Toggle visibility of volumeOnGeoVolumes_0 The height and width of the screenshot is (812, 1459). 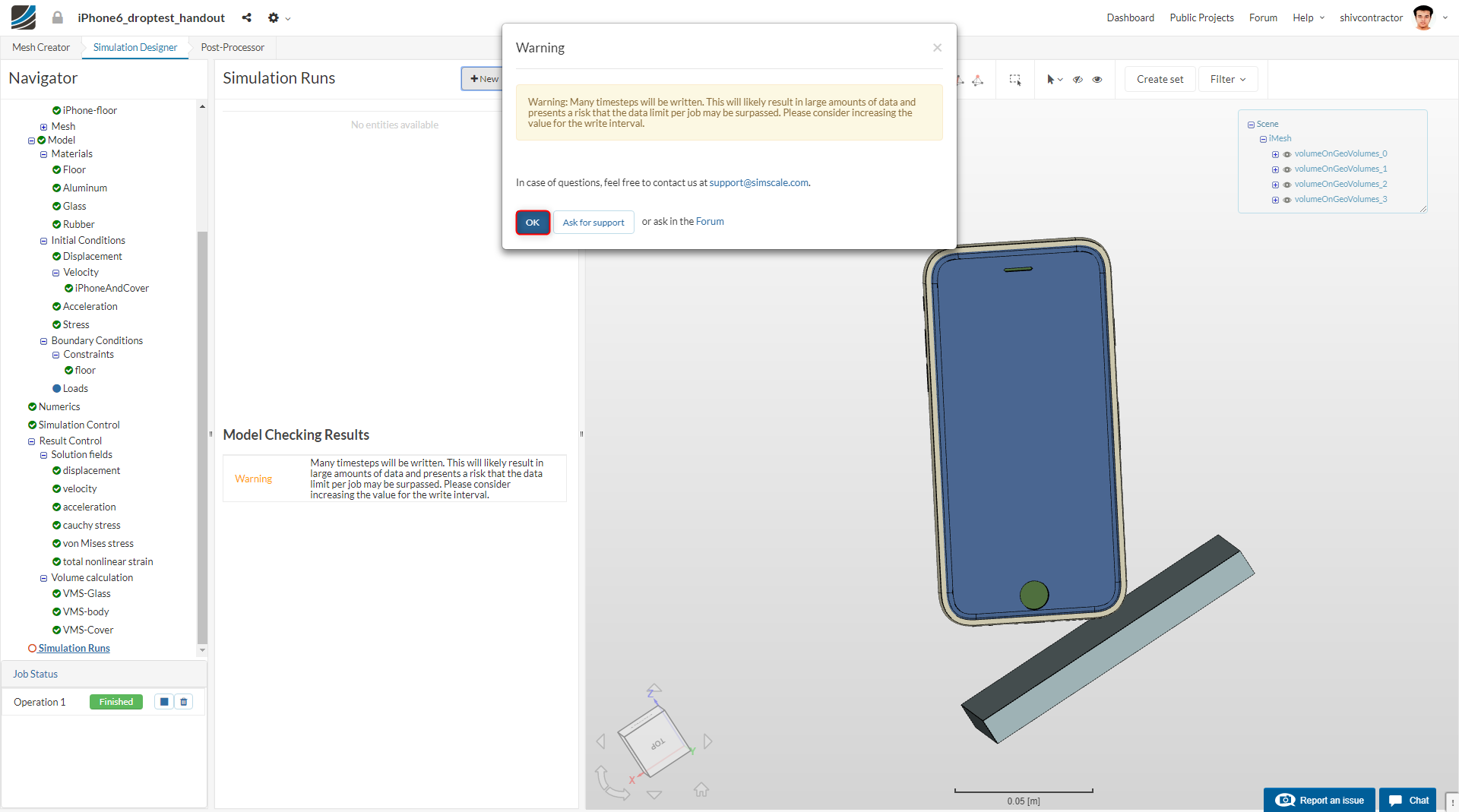click(x=1287, y=154)
